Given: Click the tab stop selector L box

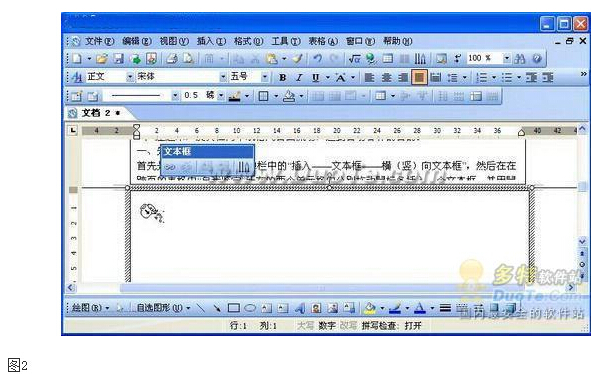Looking at the screenshot, I should 73,130.
